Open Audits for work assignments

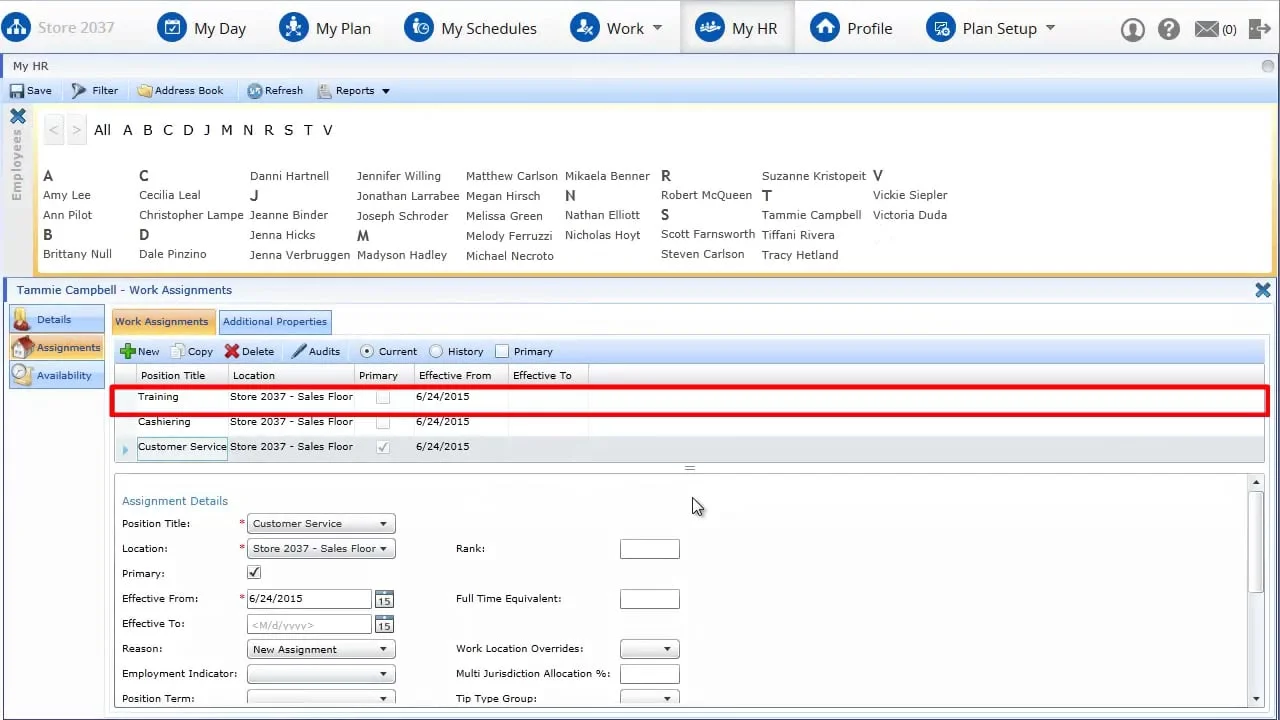point(316,351)
